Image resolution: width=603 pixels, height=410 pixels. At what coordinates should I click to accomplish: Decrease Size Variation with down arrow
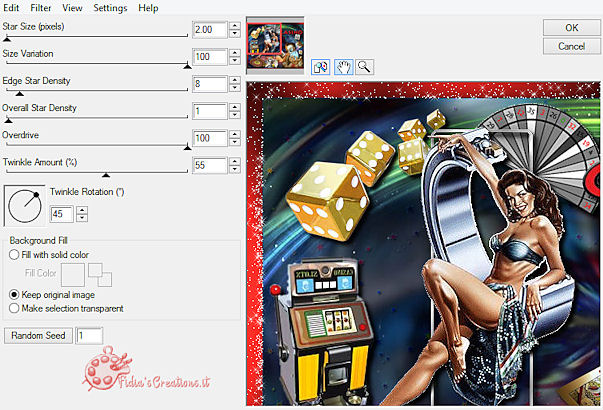pos(235,61)
